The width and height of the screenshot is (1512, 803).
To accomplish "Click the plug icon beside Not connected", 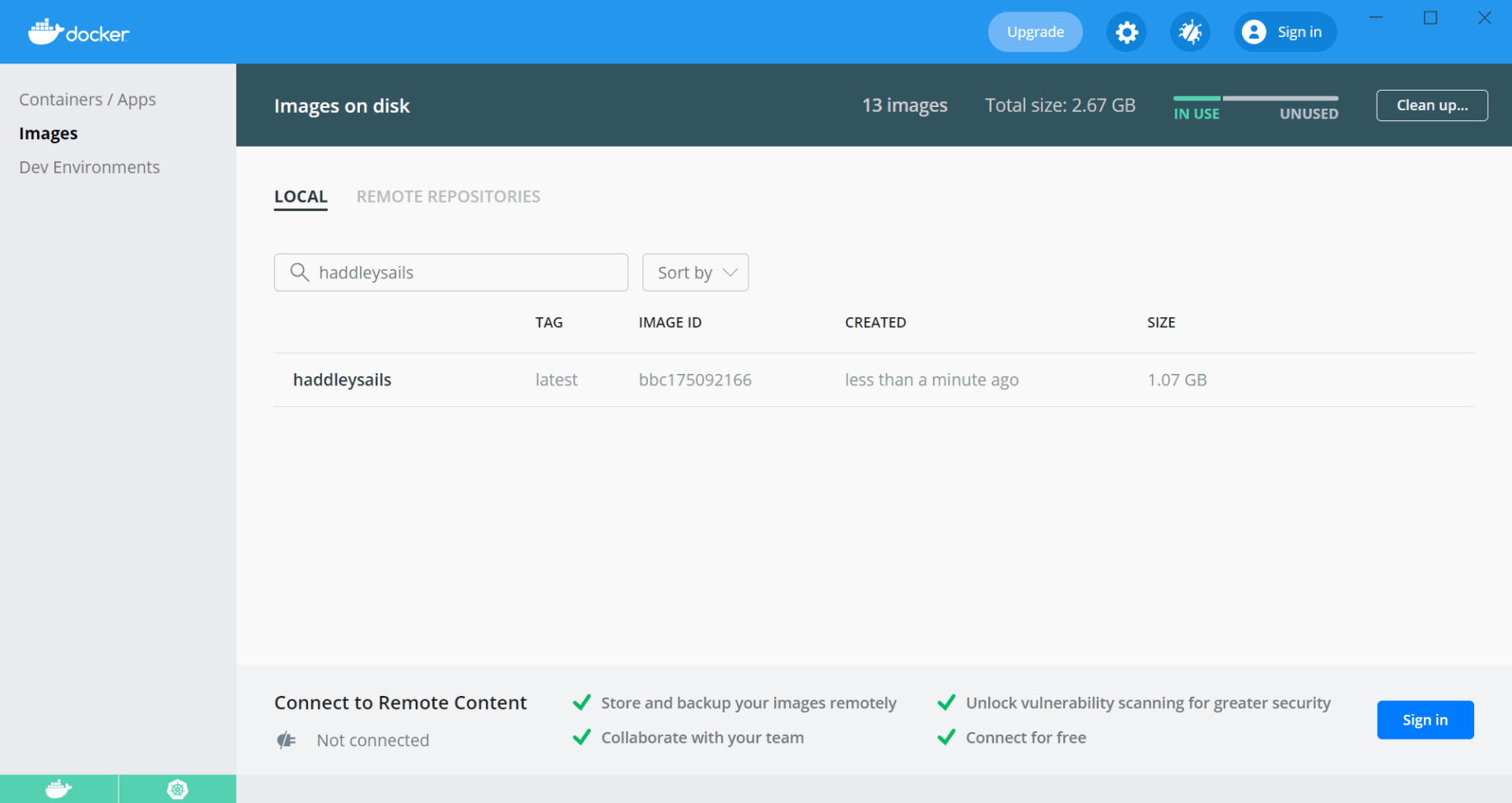I will point(286,740).
